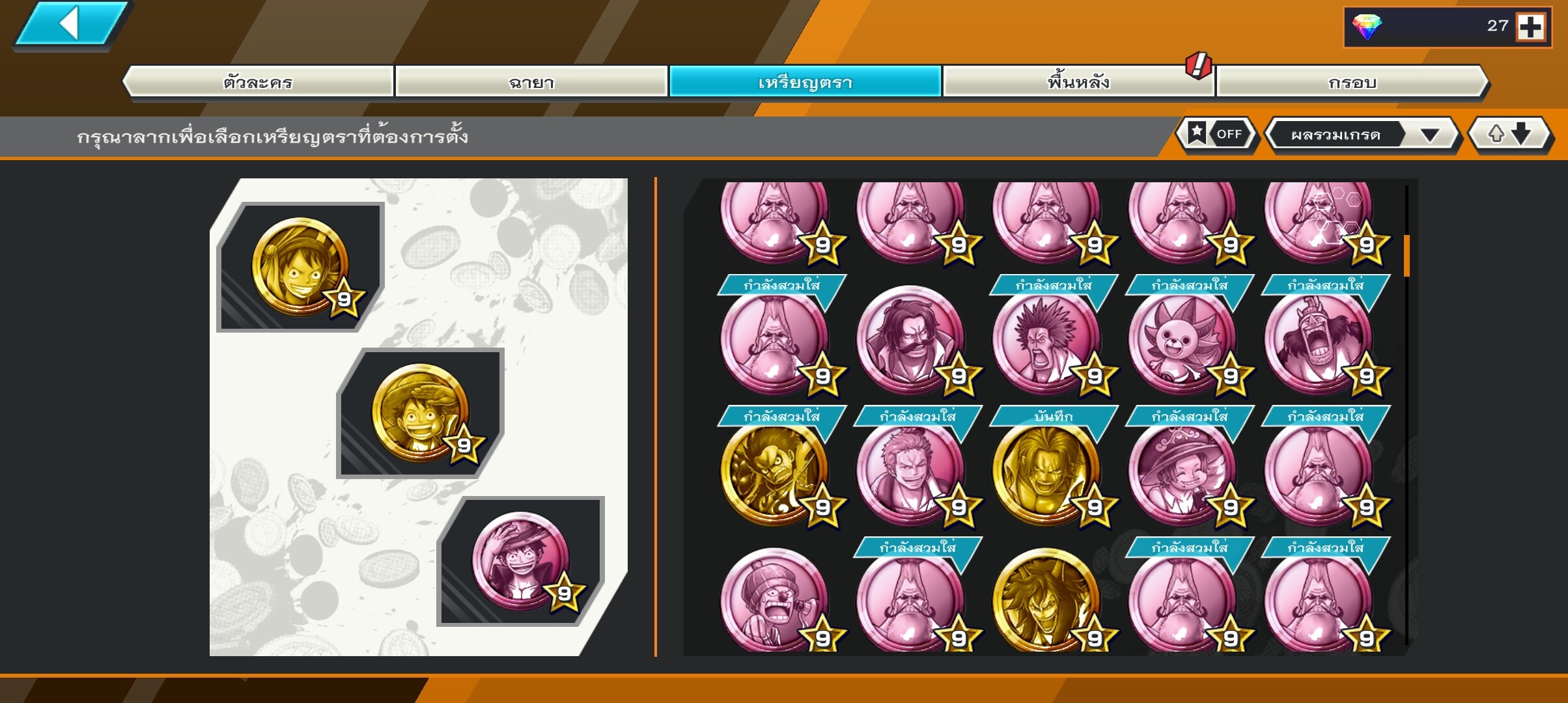Image resolution: width=1568 pixels, height=703 pixels.
Task: Open the ฉายา tab
Action: (x=531, y=82)
